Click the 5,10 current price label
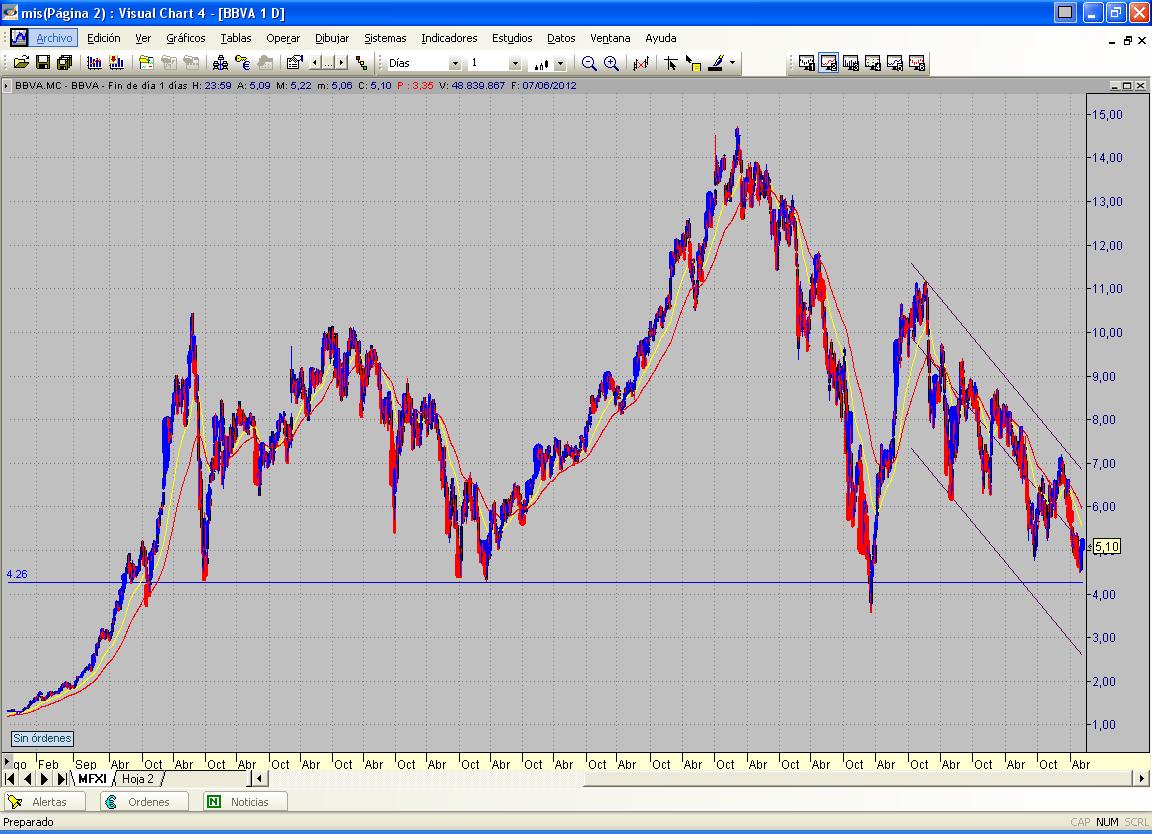The image size is (1152, 834). [x=1107, y=547]
